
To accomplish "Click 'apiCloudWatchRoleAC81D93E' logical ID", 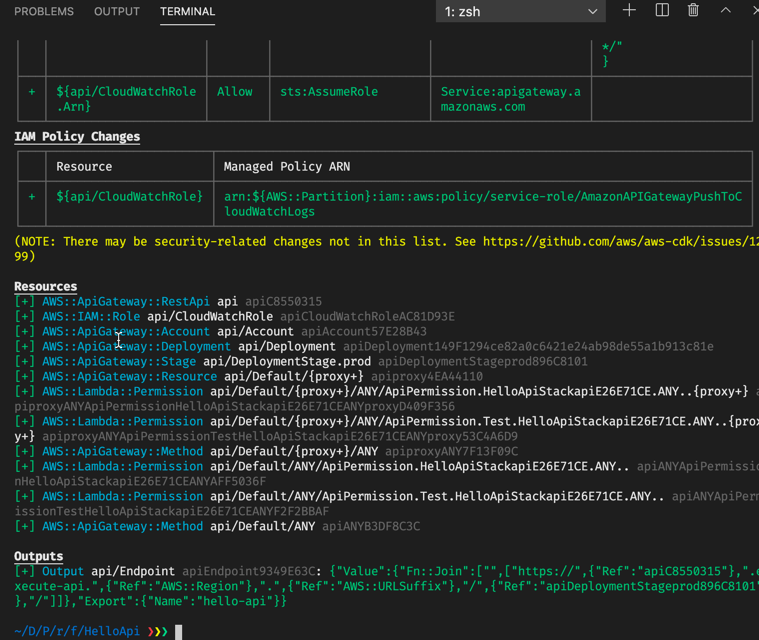I will point(367,317).
